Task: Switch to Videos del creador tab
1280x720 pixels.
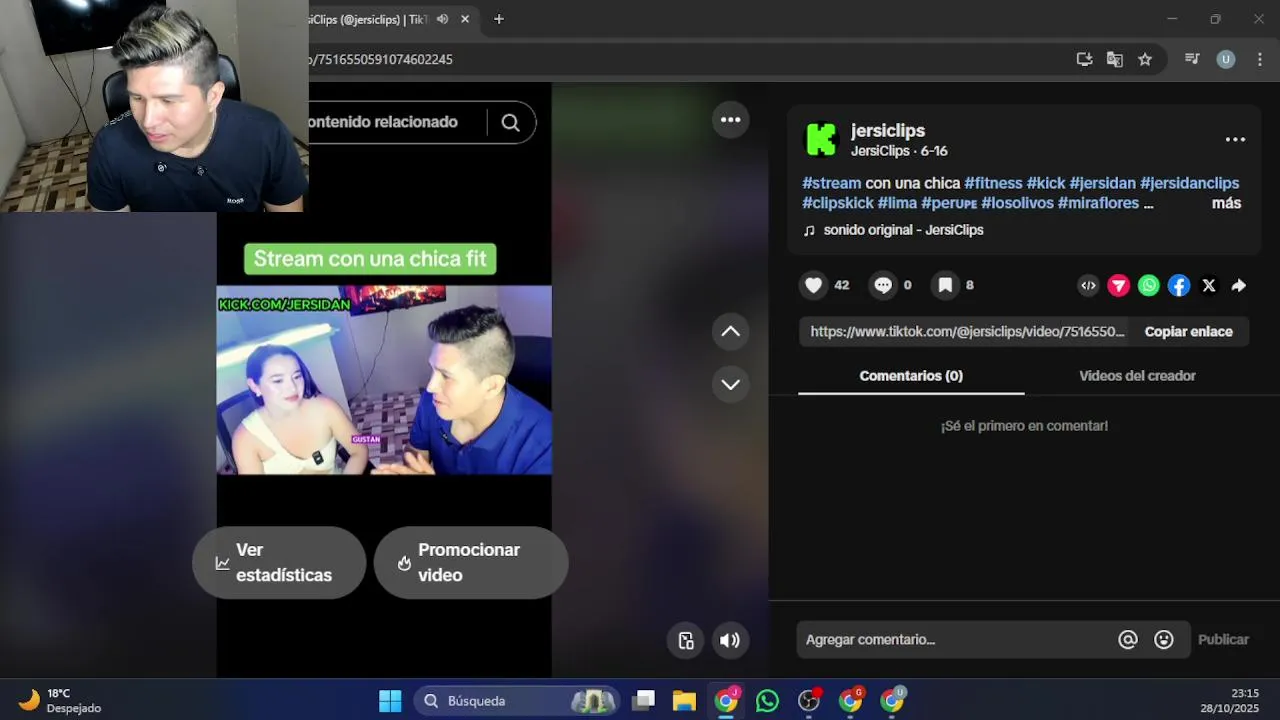Action: pos(1137,376)
